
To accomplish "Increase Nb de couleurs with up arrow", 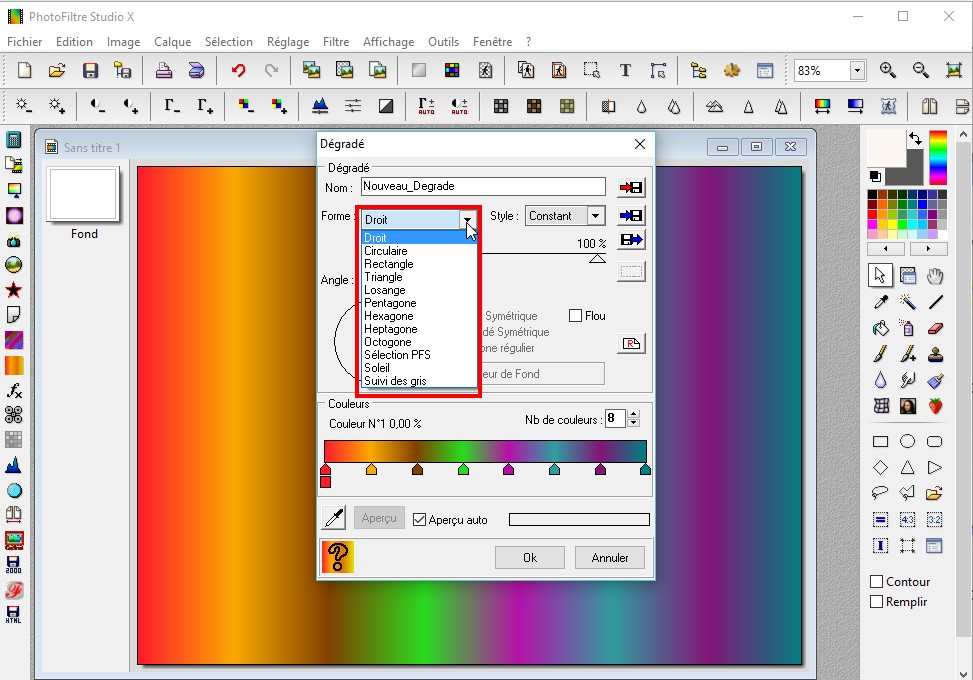I will click(x=633, y=414).
